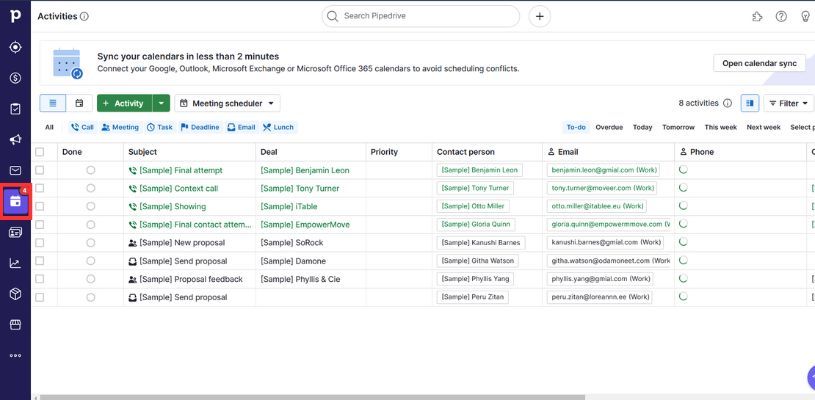The height and width of the screenshot is (400, 815).
Task: Tick checkbox for Context call row
Action: pos(40,188)
